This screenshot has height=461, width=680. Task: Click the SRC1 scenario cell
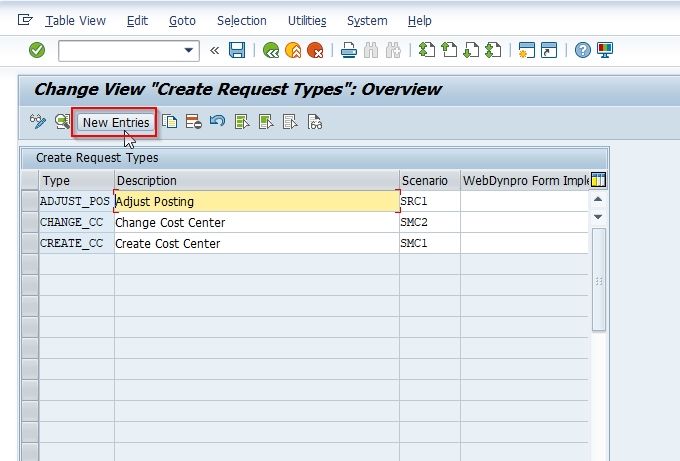[x=430, y=201]
